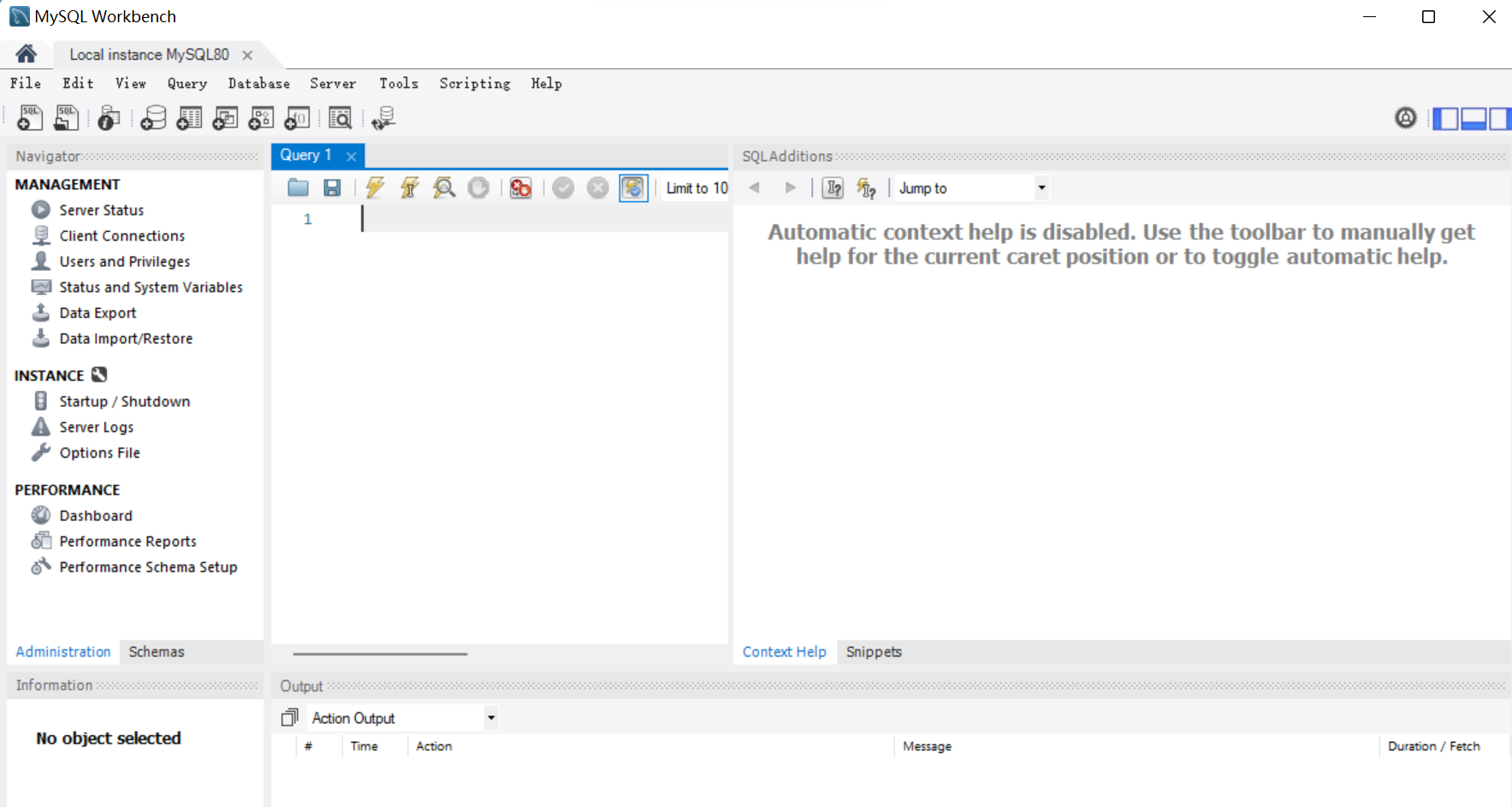Image resolution: width=1512 pixels, height=807 pixels.
Task: Open Server Logs
Action: 96,427
